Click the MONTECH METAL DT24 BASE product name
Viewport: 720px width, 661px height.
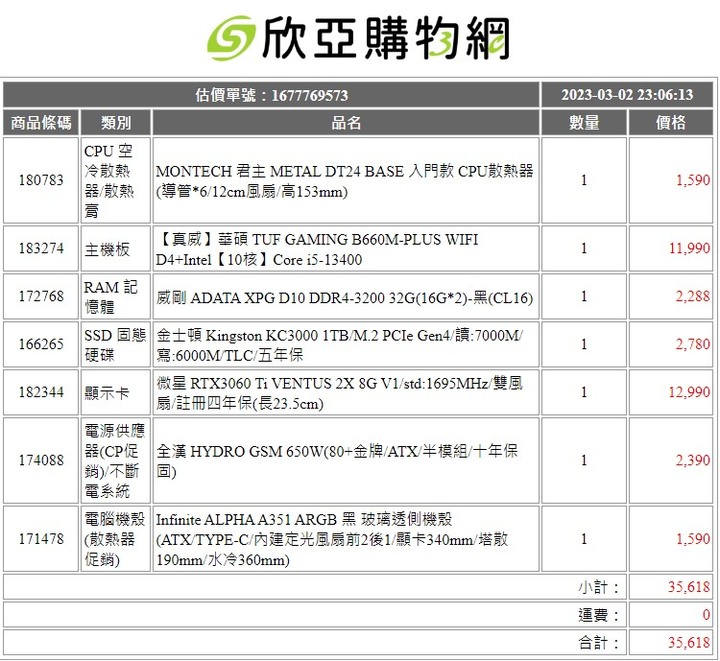point(344,181)
